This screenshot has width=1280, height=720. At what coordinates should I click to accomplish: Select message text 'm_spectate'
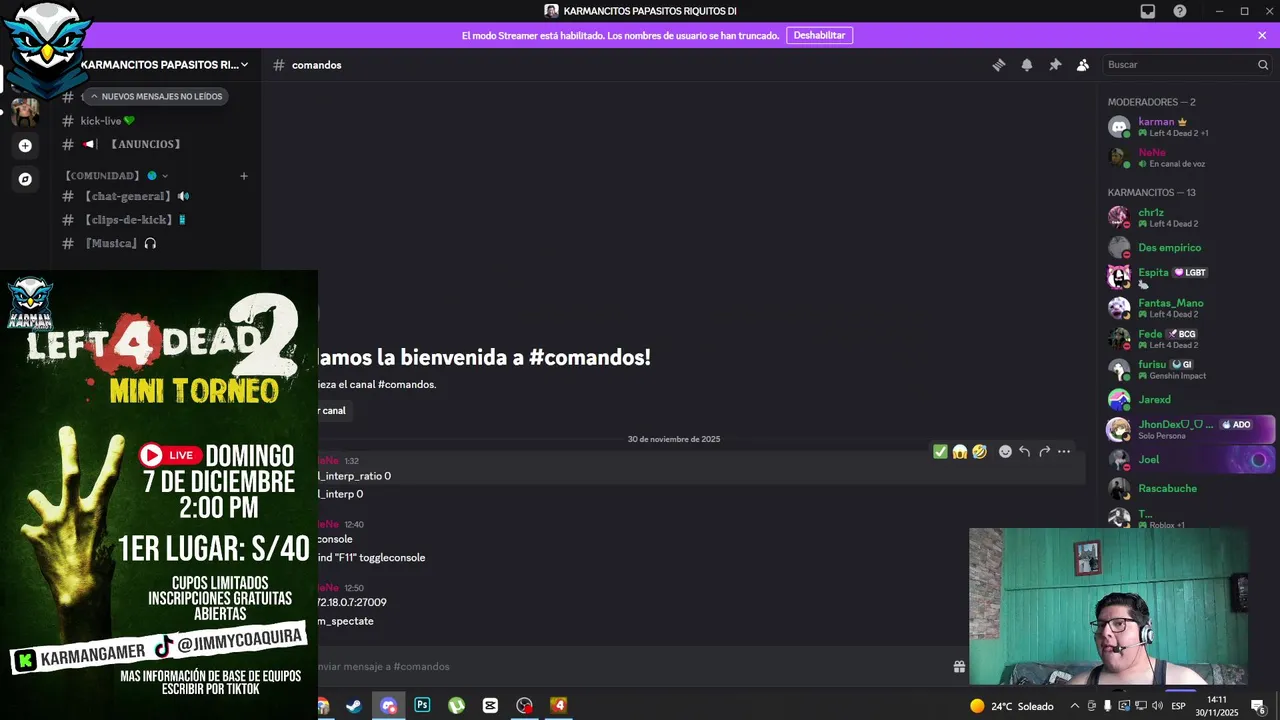[x=346, y=621]
